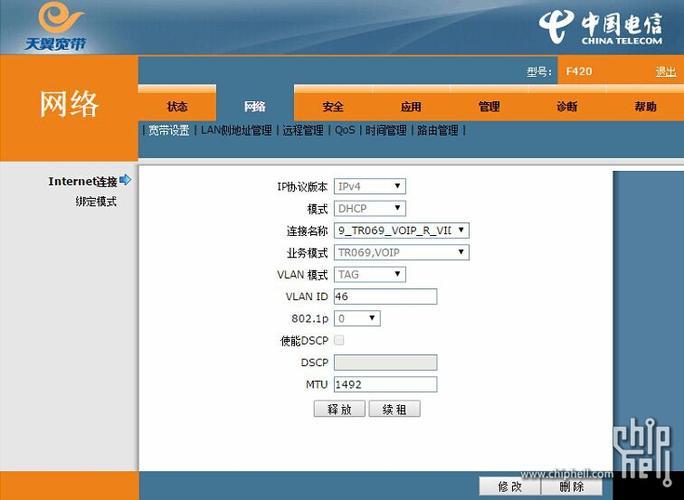
Task: Select the 网络 tab
Action: pyautogui.click(x=255, y=106)
